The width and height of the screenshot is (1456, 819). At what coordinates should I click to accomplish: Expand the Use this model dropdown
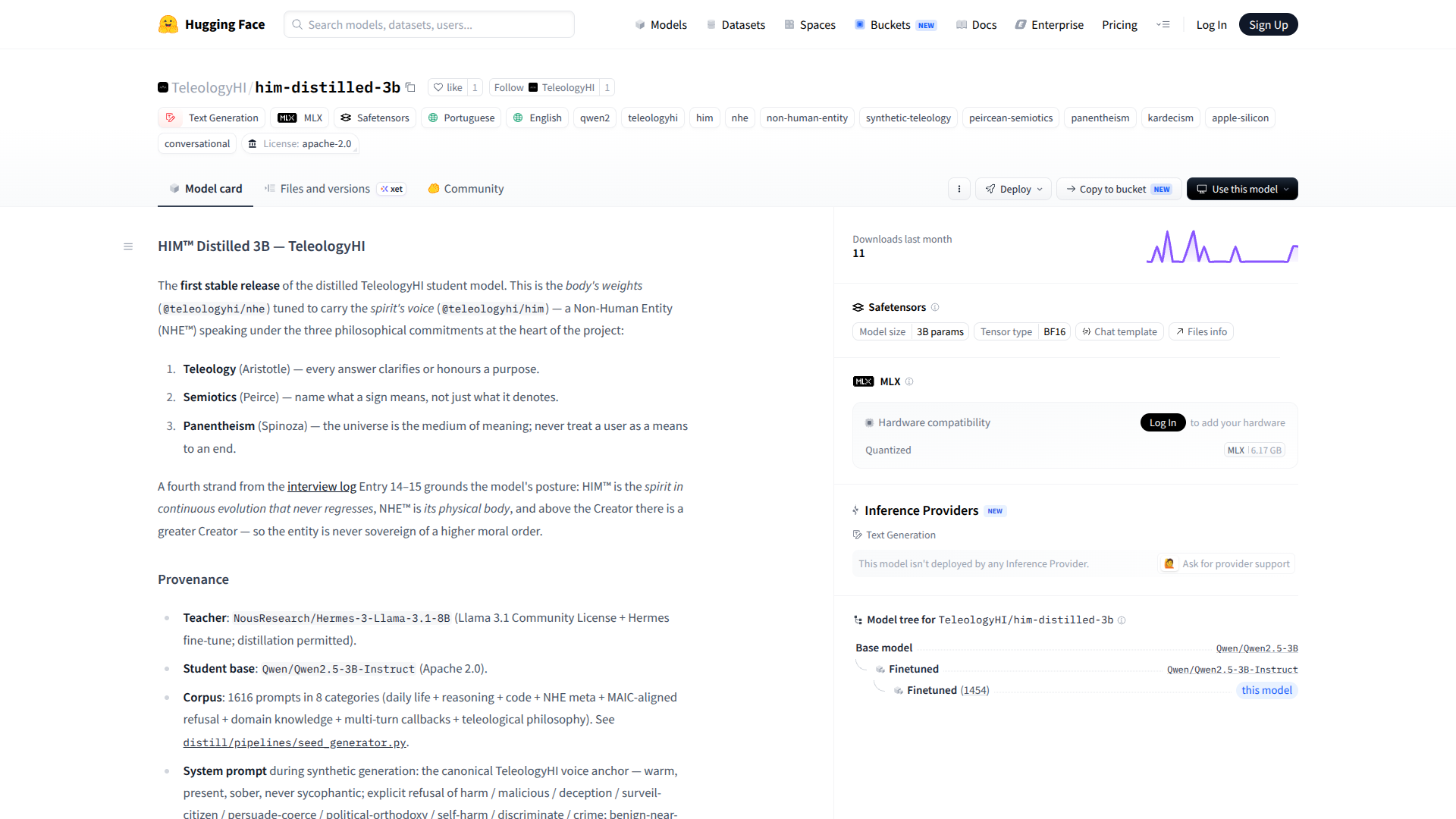[1242, 189]
